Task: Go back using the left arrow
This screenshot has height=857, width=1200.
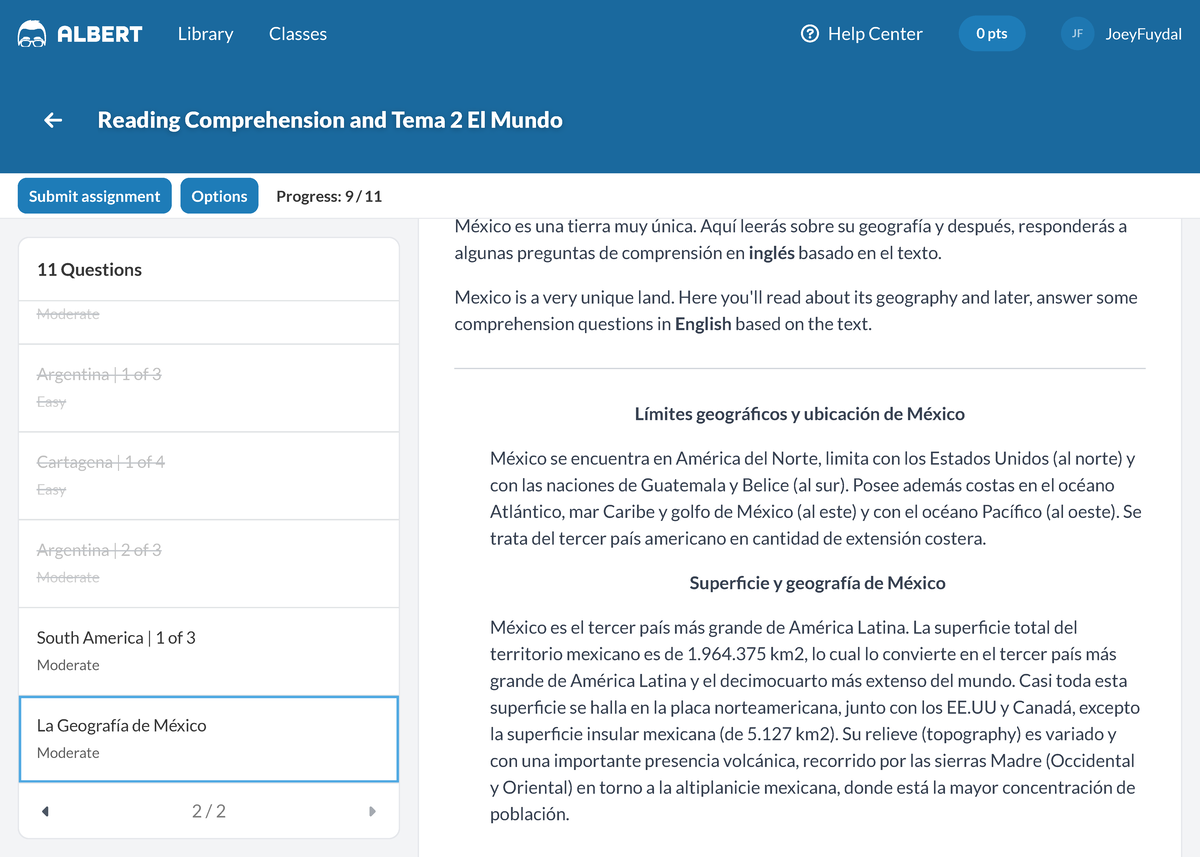Action: 53,121
